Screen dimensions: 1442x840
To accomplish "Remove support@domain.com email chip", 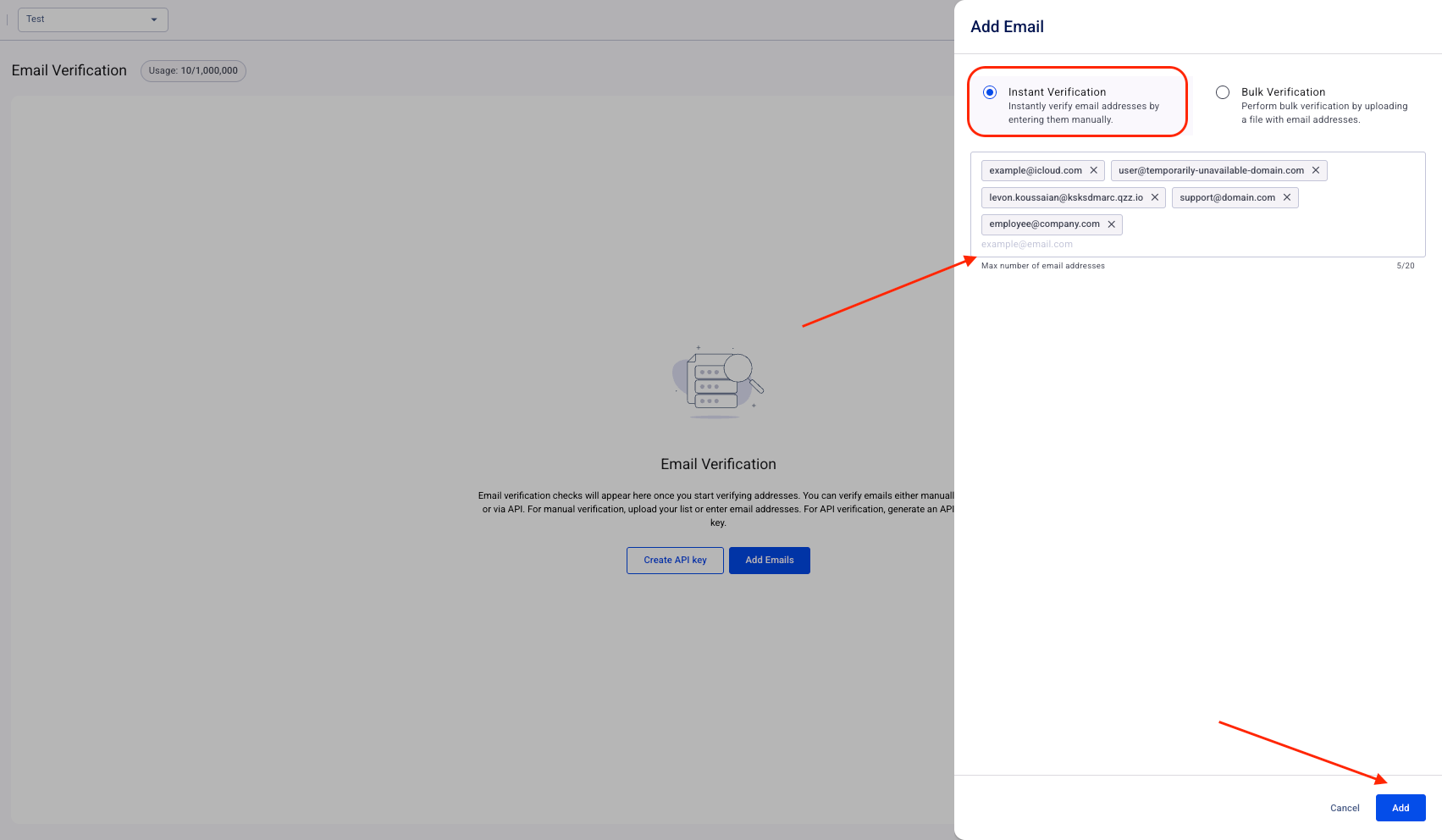I will click(x=1286, y=197).
